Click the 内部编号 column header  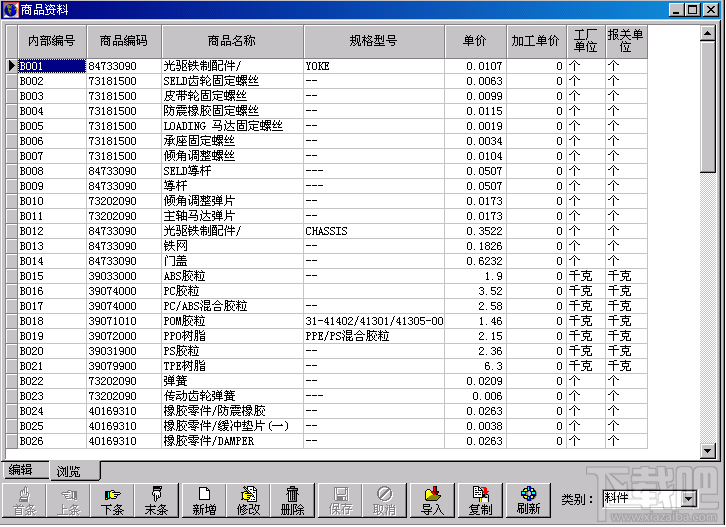52,41
